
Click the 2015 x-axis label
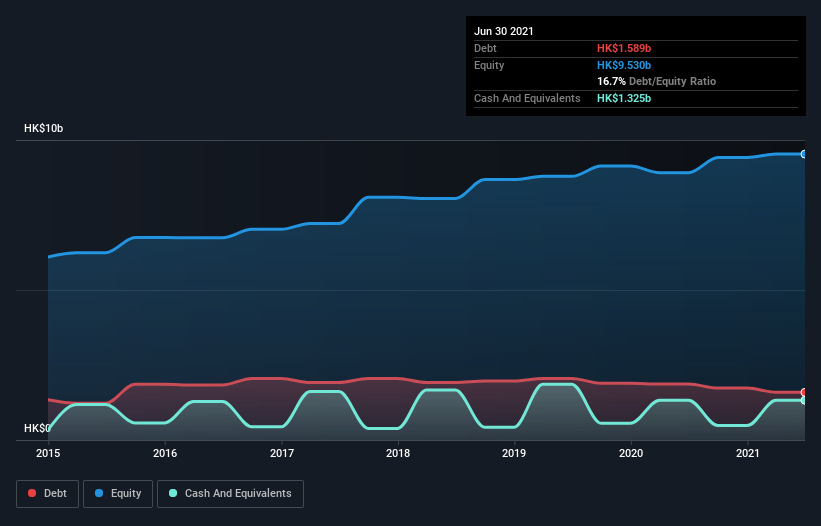pos(48,453)
